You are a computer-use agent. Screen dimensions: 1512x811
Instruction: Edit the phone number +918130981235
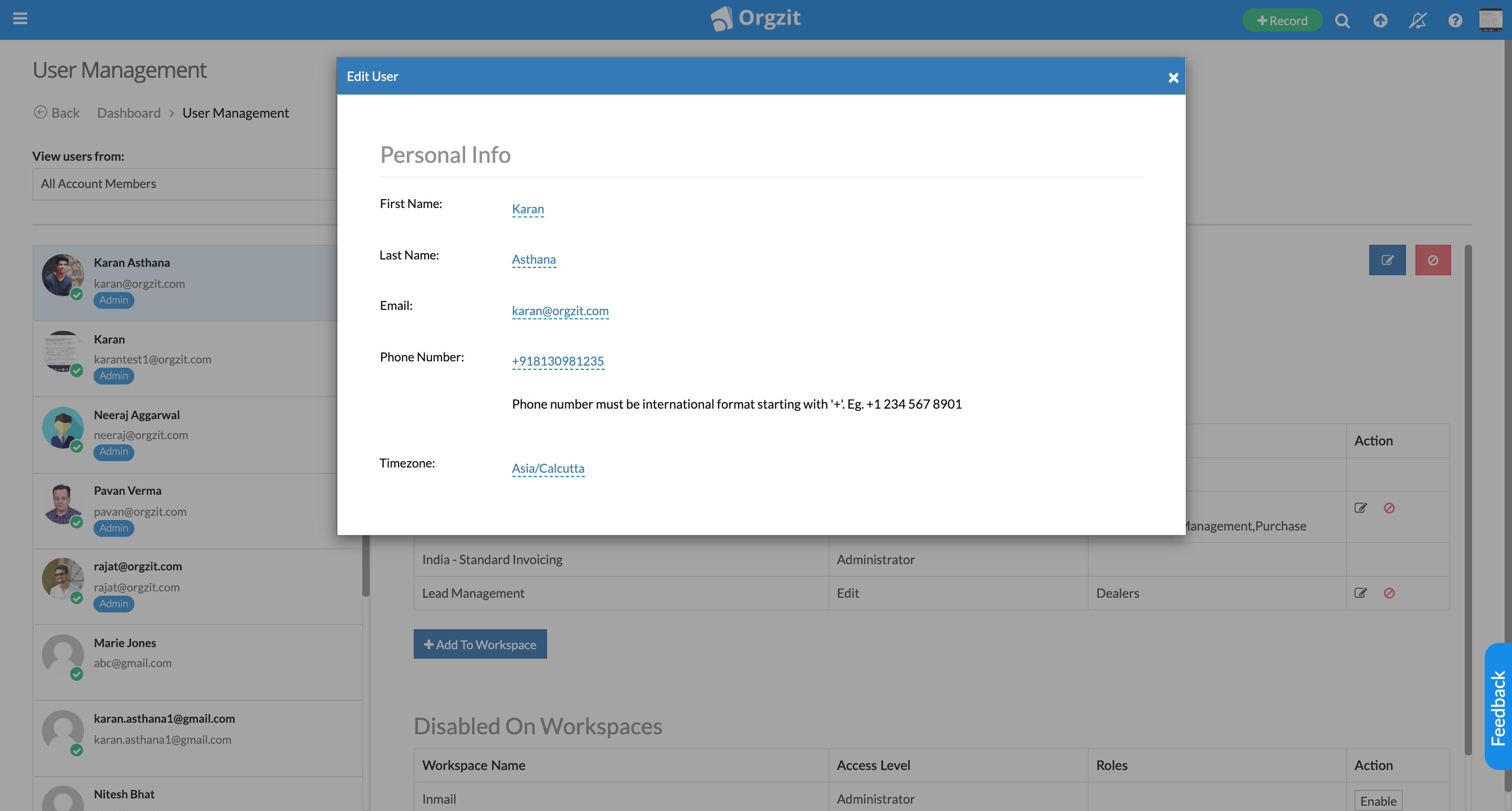tap(558, 361)
